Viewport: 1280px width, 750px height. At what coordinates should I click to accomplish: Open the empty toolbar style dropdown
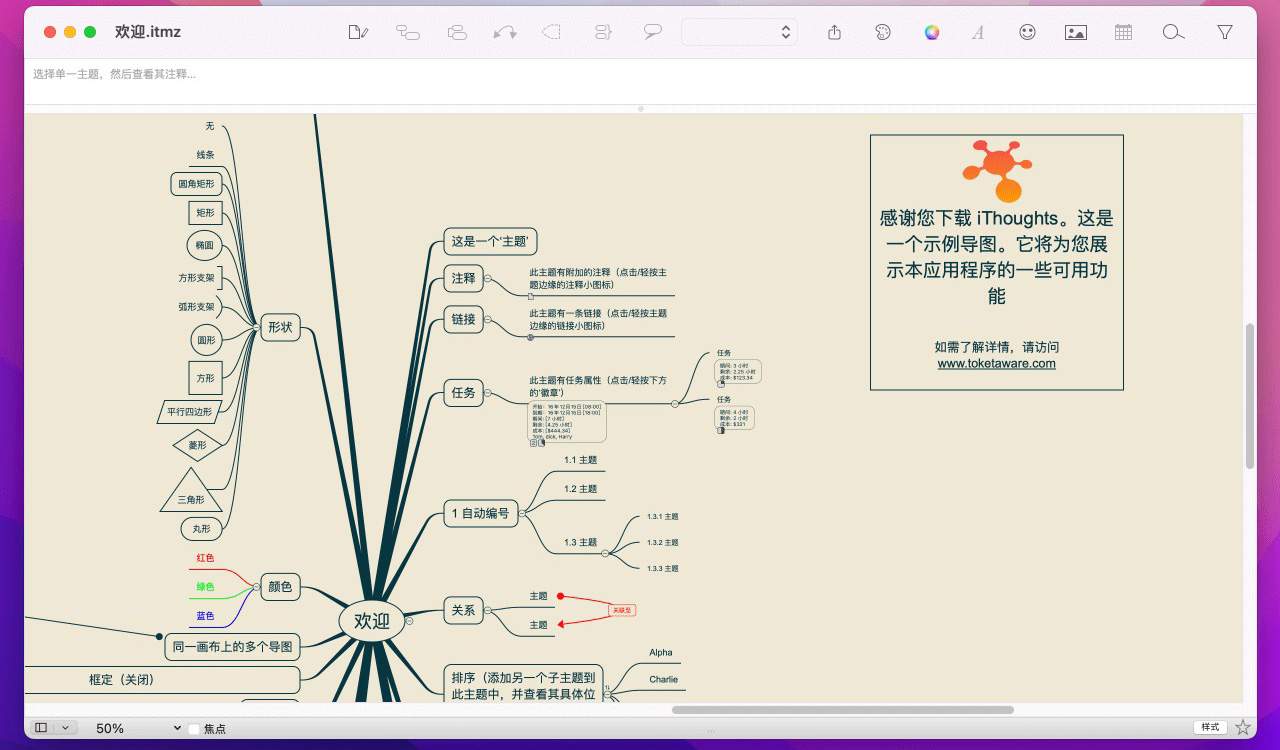(739, 32)
